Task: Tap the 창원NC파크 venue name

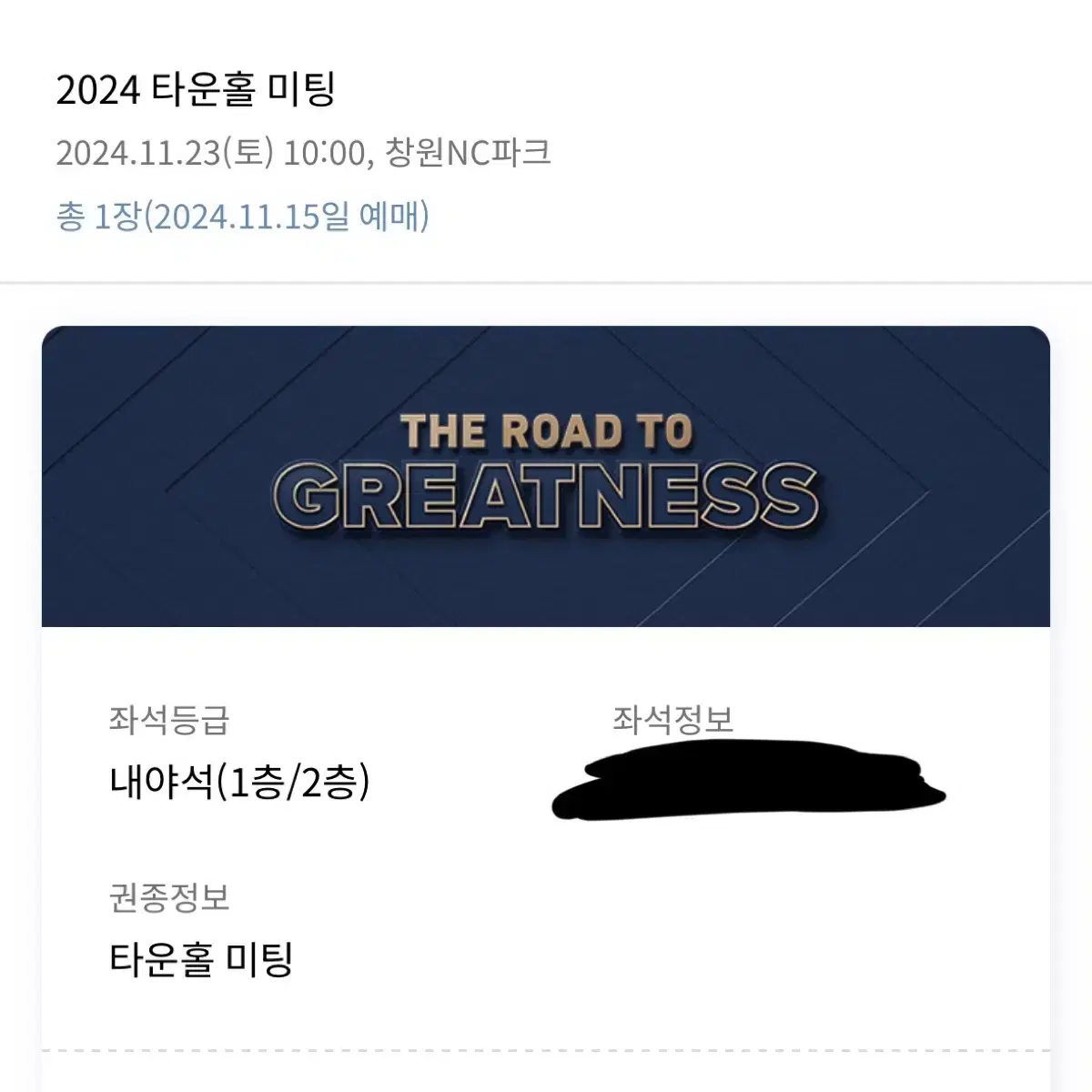Action: (x=468, y=152)
